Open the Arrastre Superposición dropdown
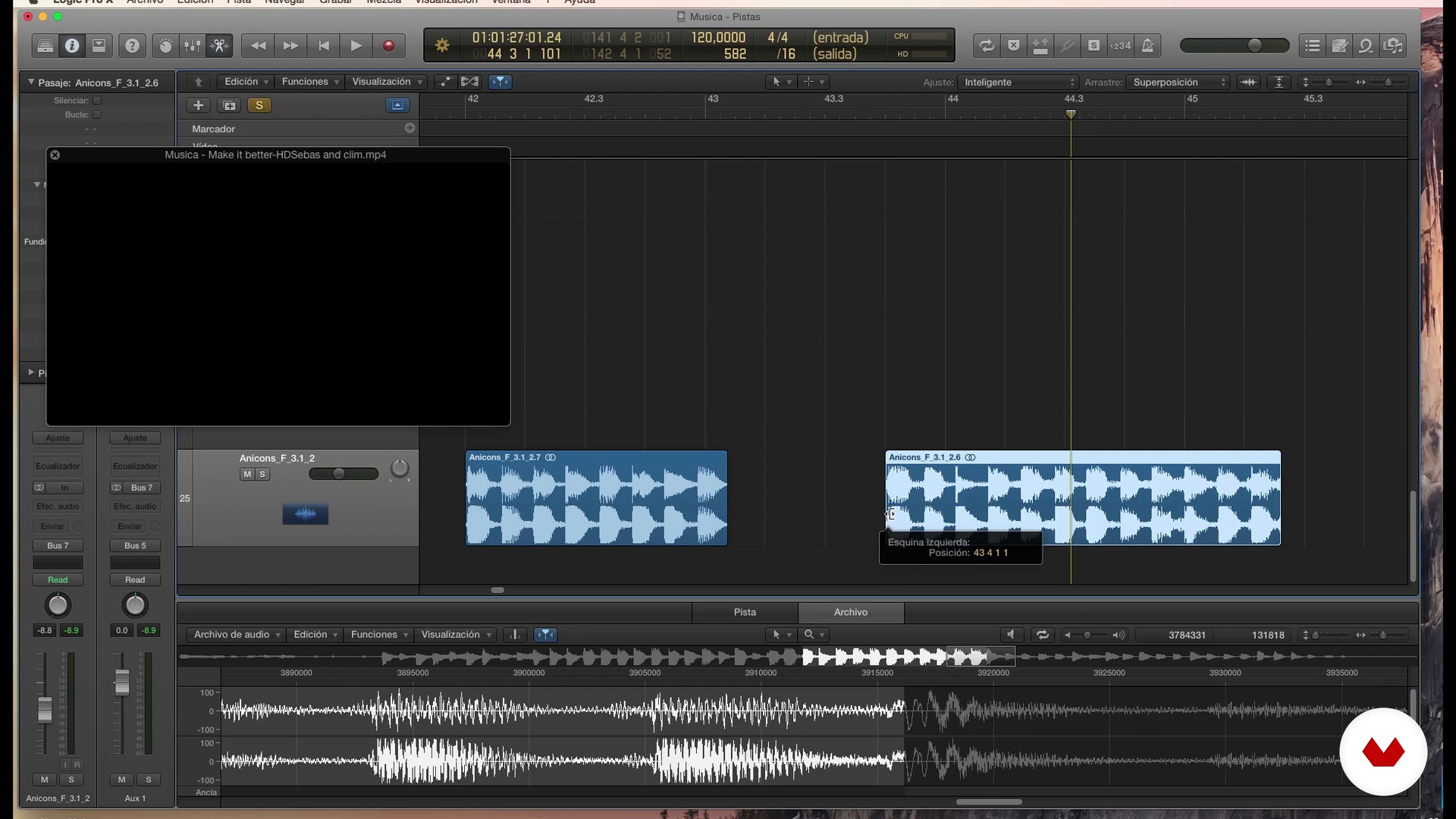 [x=1178, y=82]
